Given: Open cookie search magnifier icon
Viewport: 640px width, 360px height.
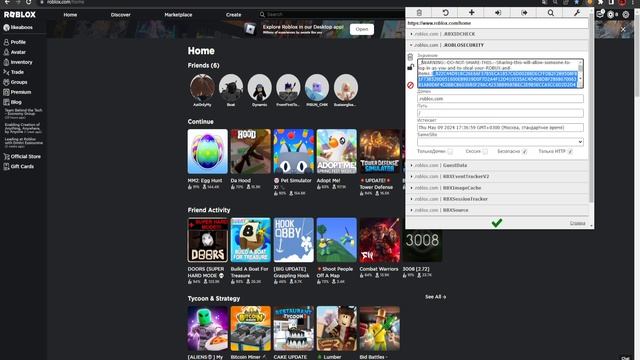Looking at the screenshot, I should [551, 13].
